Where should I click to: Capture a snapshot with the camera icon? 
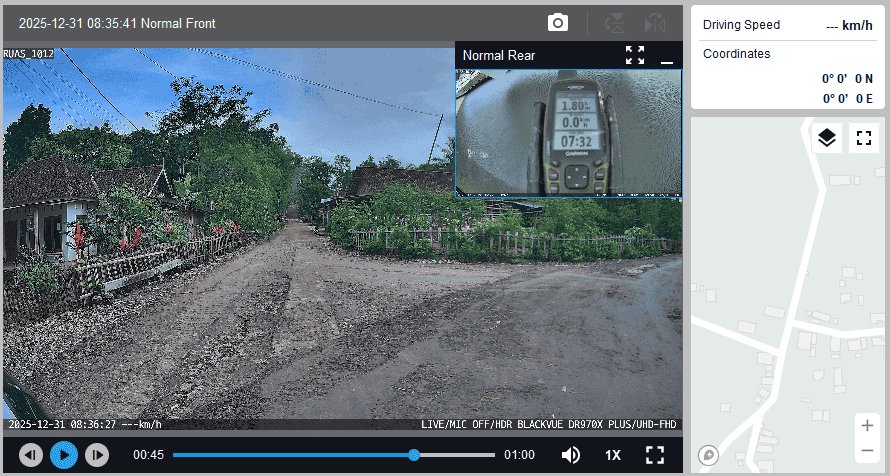[x=557, y=23]
